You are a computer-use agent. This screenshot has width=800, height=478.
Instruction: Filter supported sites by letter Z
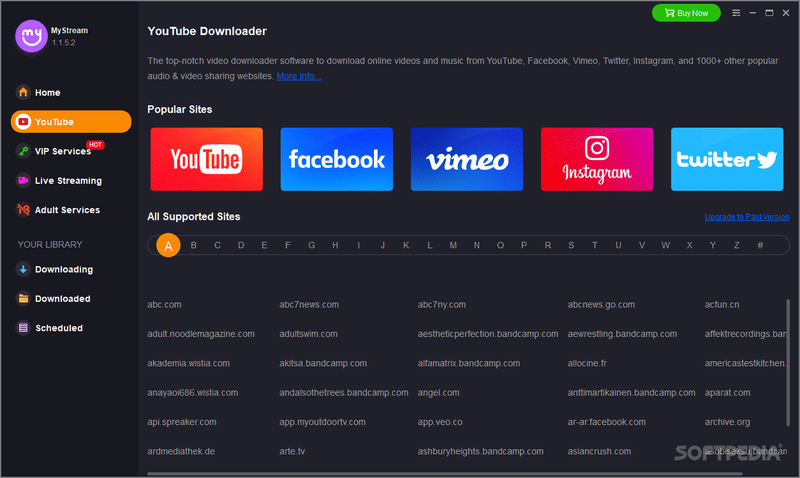click(x=737, y=245)
